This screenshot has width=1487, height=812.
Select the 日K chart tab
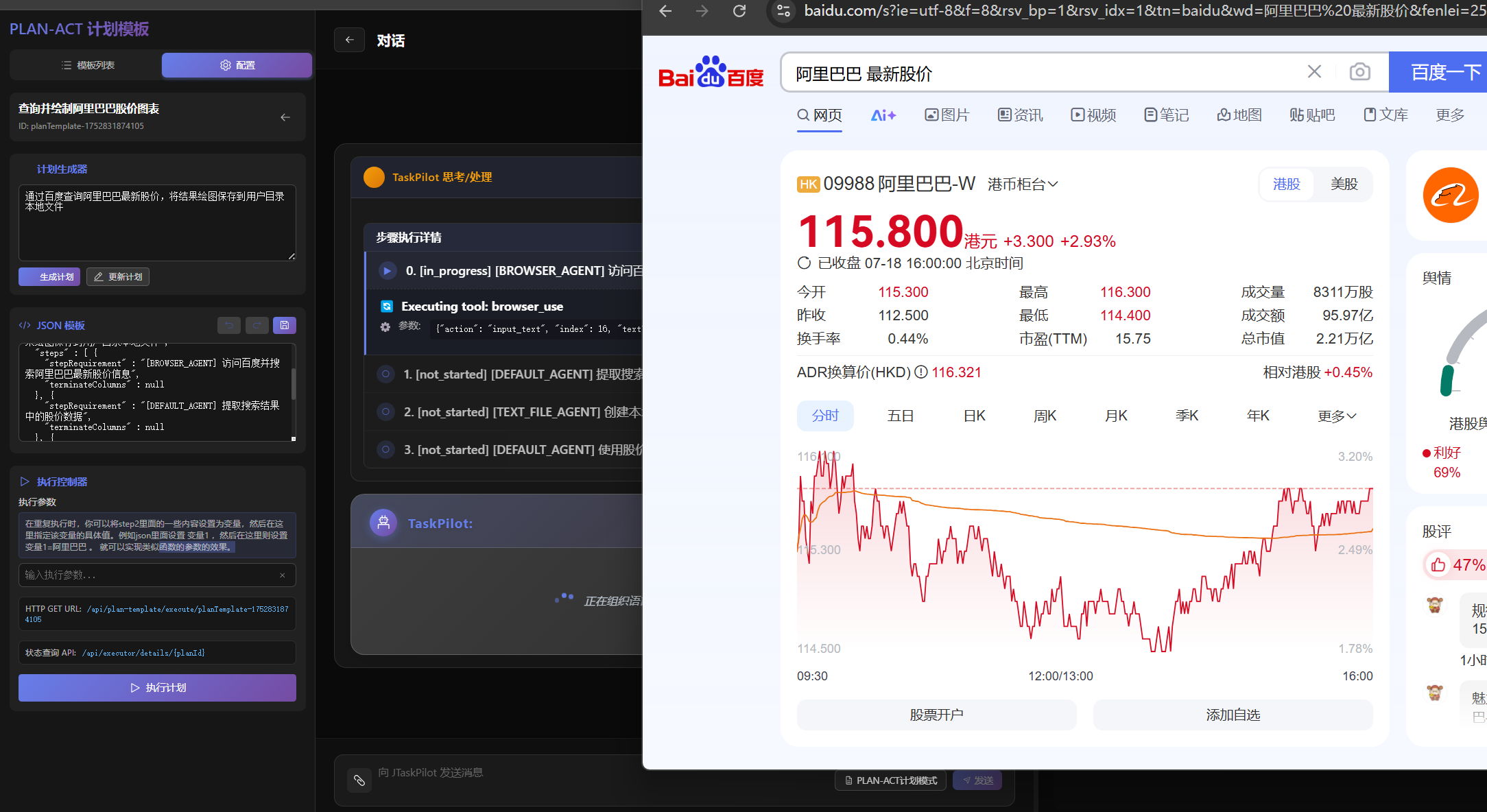[x=974, y=416]
